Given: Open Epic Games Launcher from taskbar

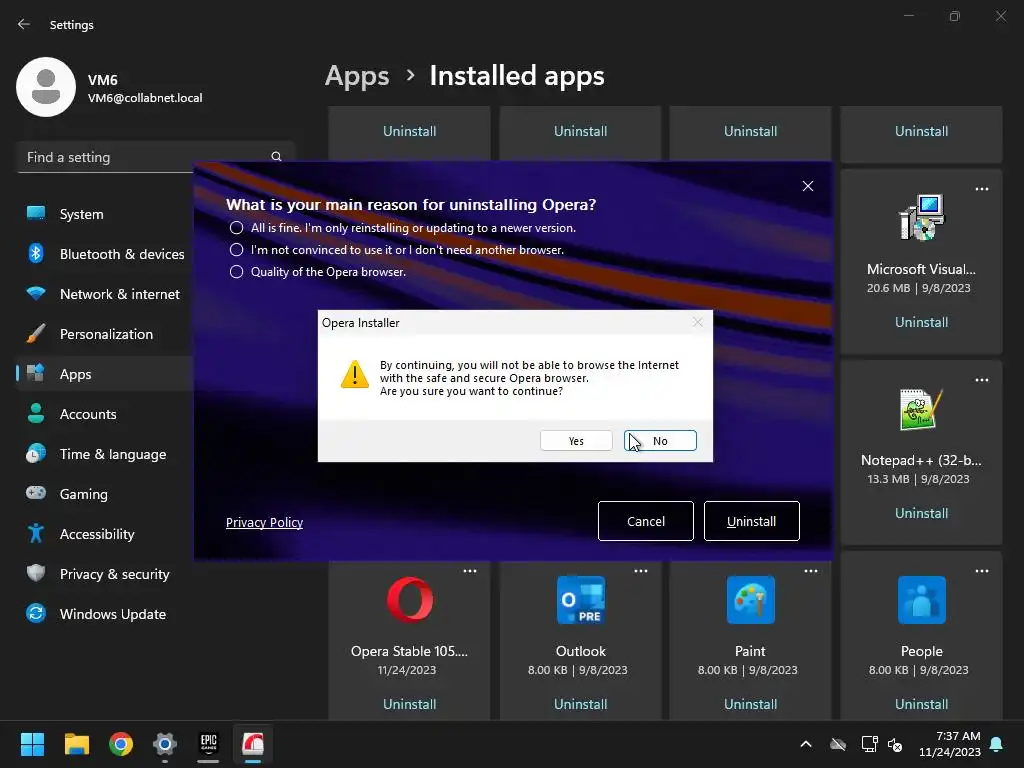Looking at the screenshot, I should click(x=208, y=744).
